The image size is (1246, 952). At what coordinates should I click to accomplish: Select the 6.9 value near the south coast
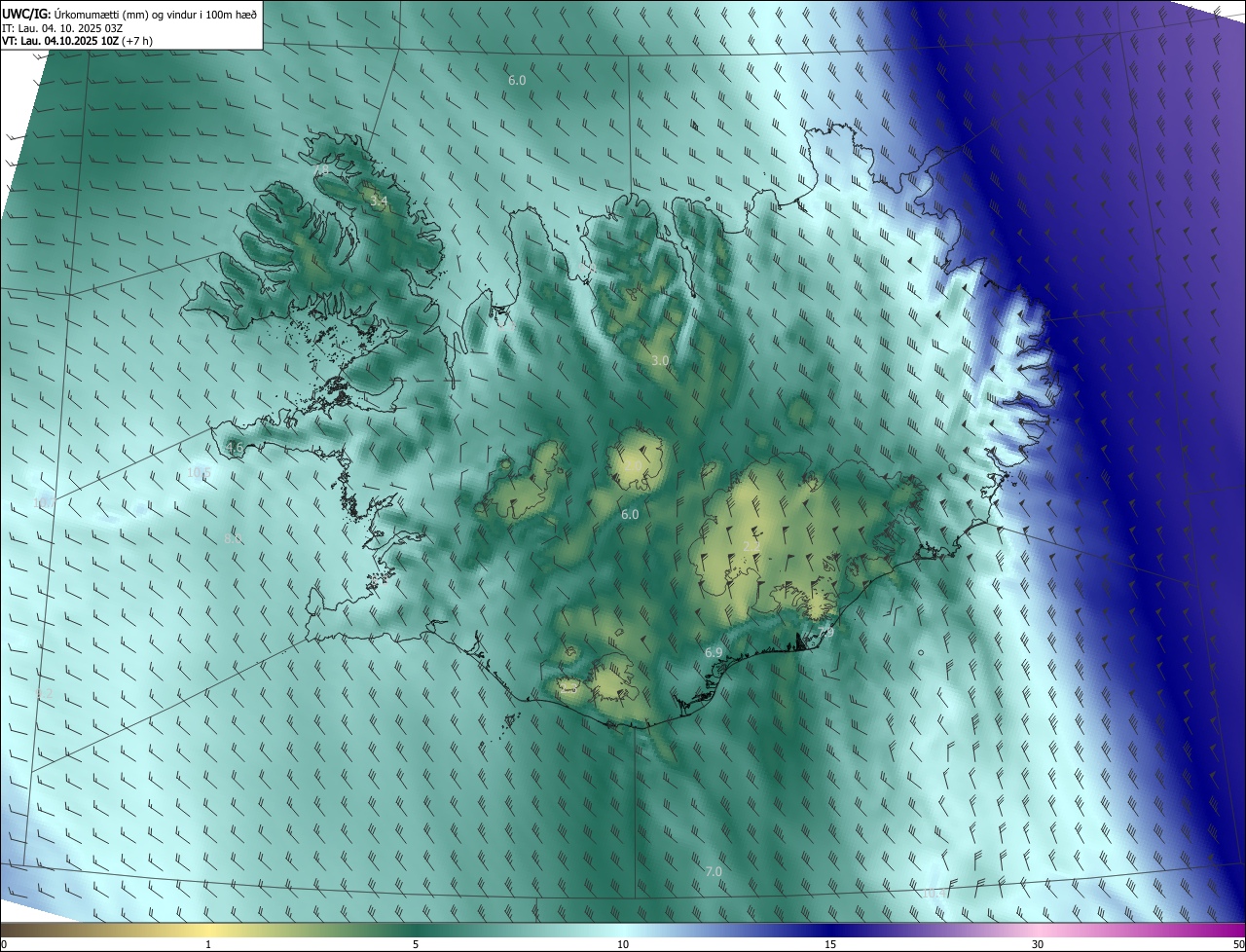[x=714, y=652]
